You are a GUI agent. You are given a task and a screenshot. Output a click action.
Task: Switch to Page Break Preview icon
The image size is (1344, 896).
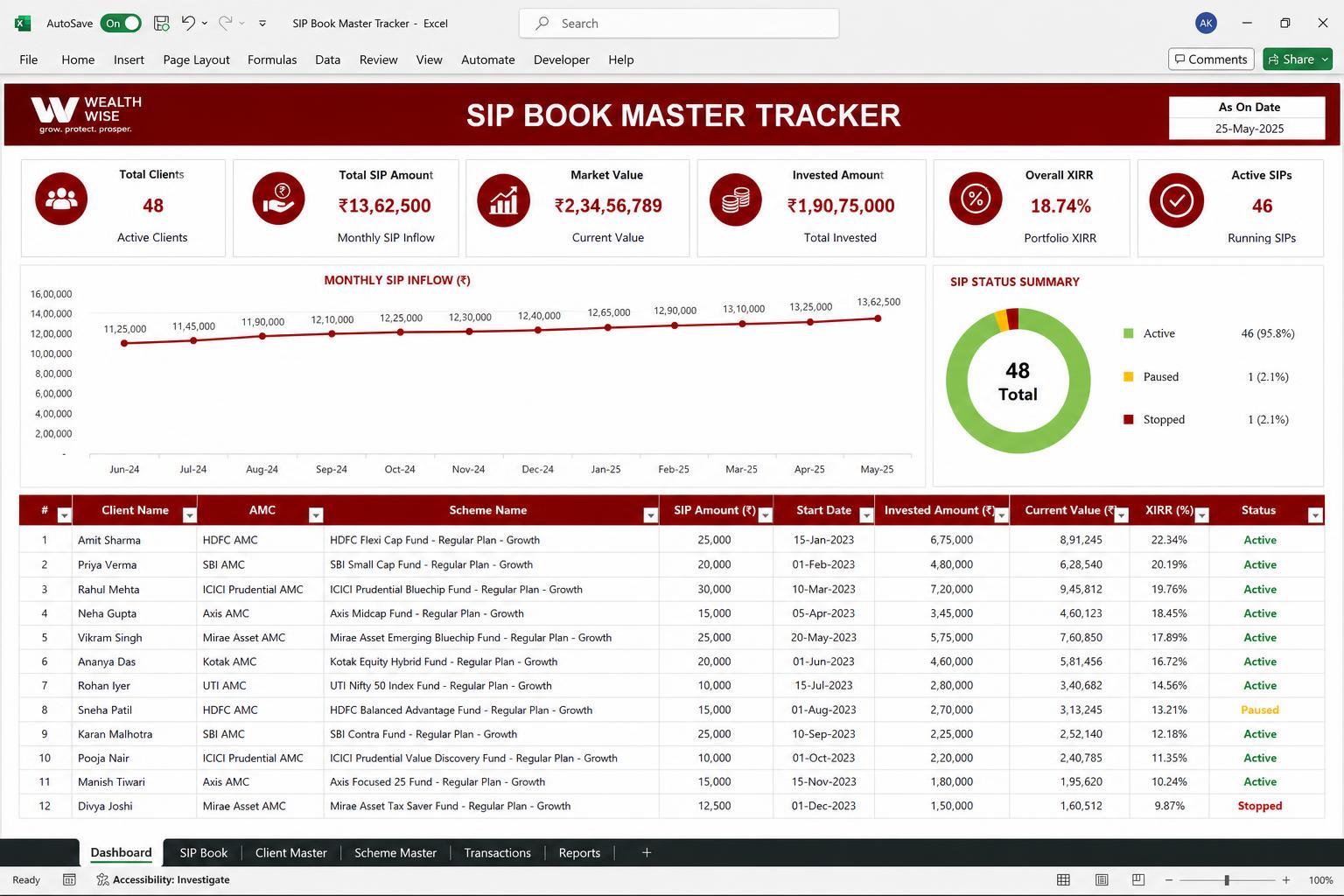(1137, 879)
